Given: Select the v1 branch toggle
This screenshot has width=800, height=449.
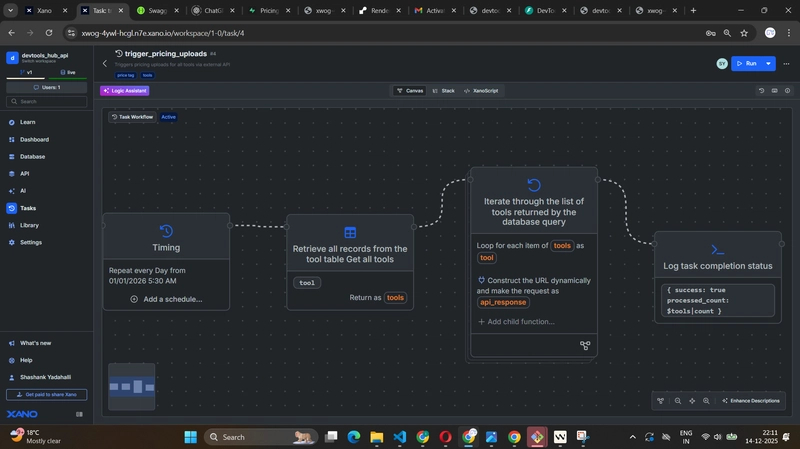Looking at the screenshot, I should (27, 72).
